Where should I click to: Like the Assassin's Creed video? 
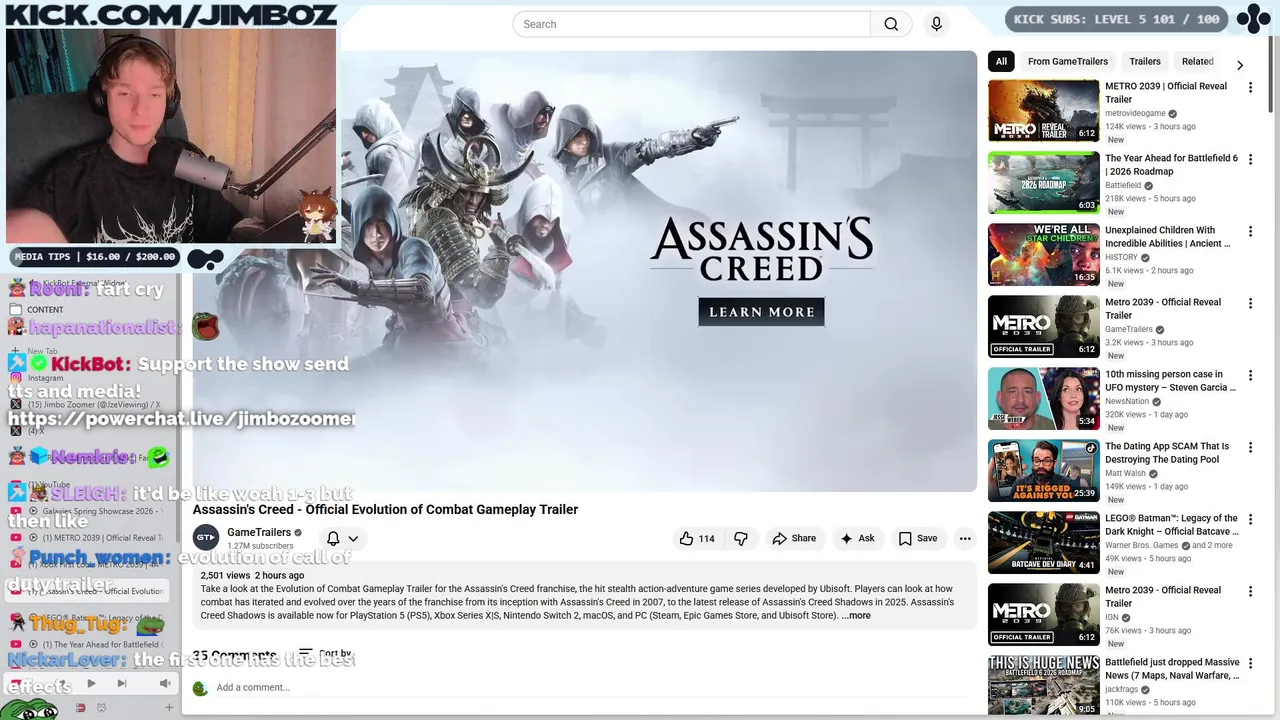point(697,538)
